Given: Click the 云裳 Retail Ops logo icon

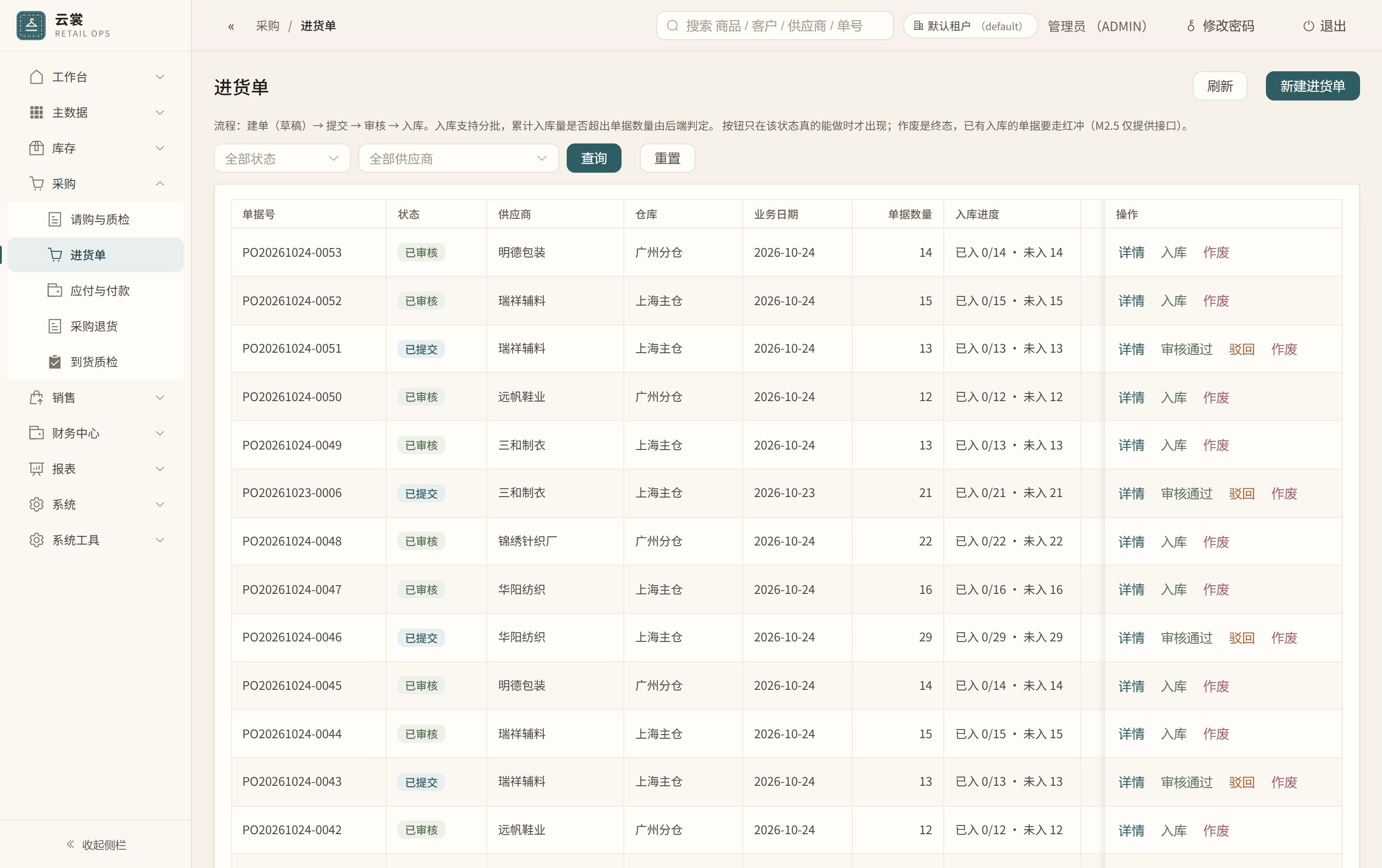Looking at the screenshot, I should [31, 25].
